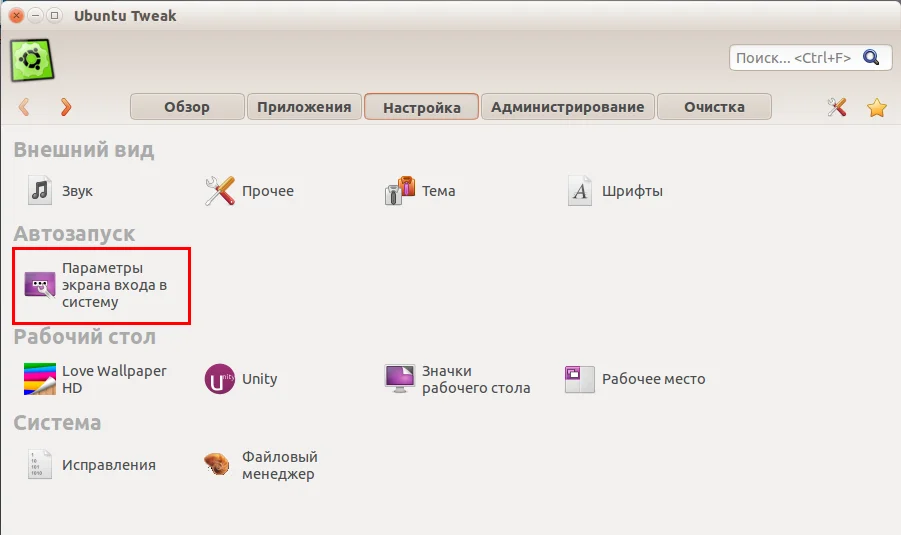Screen dimensions: 901x535
Task: Open login screen settings purple icon
Action: (40, 285)
